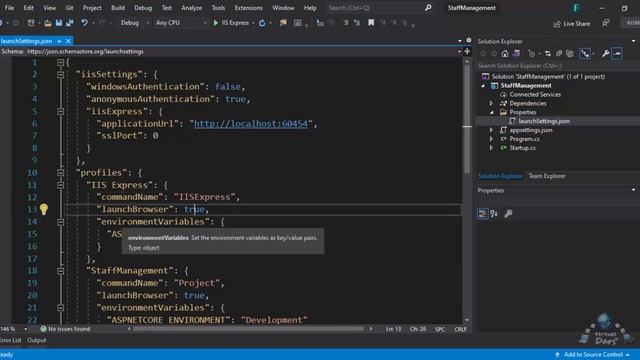Collapse the Properties folder node

(x=491, y=113)
